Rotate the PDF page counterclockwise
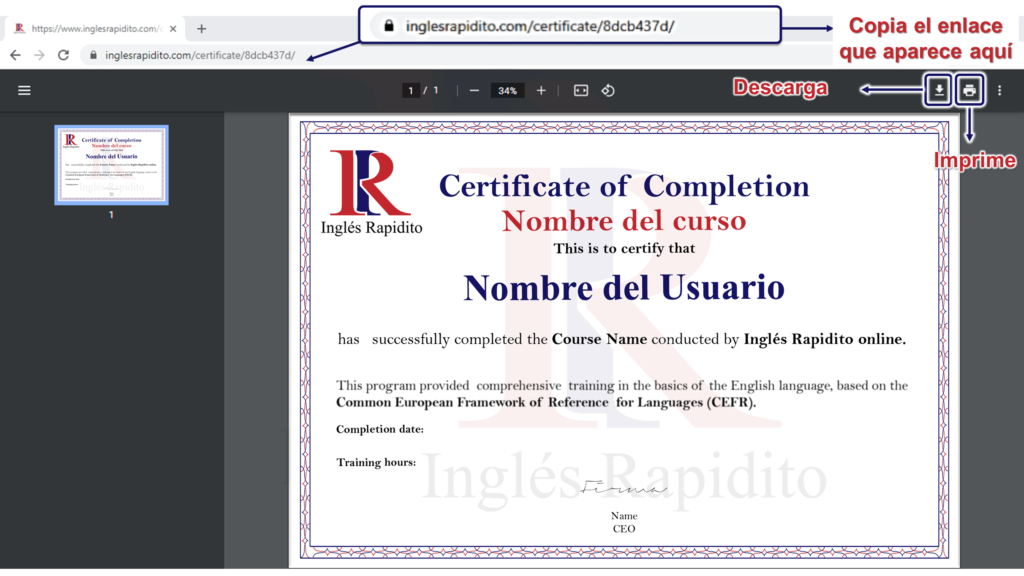The width and height of the screenshot is (1024, 576). tap(607, 91)
